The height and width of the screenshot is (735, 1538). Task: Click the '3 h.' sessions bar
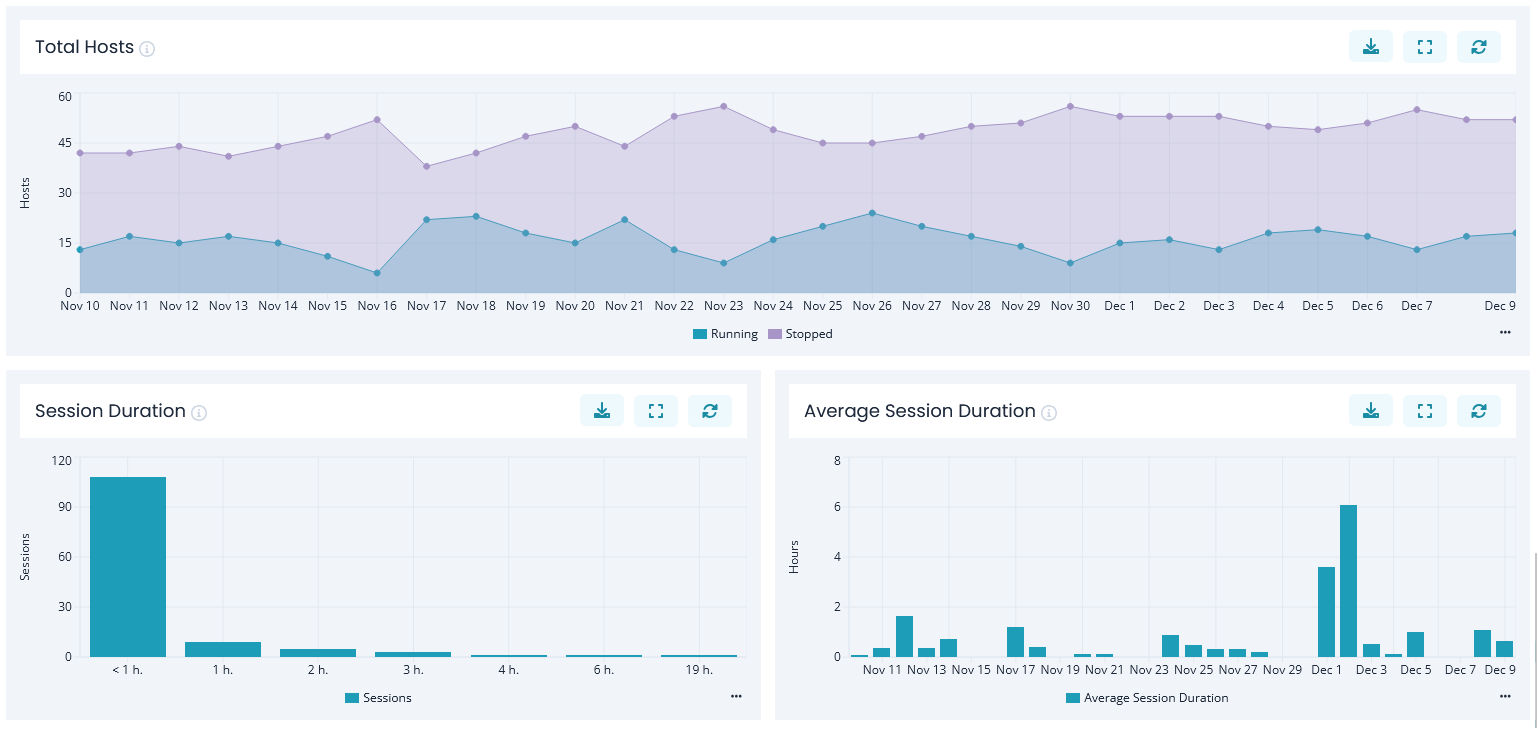[x=413, y=654]
